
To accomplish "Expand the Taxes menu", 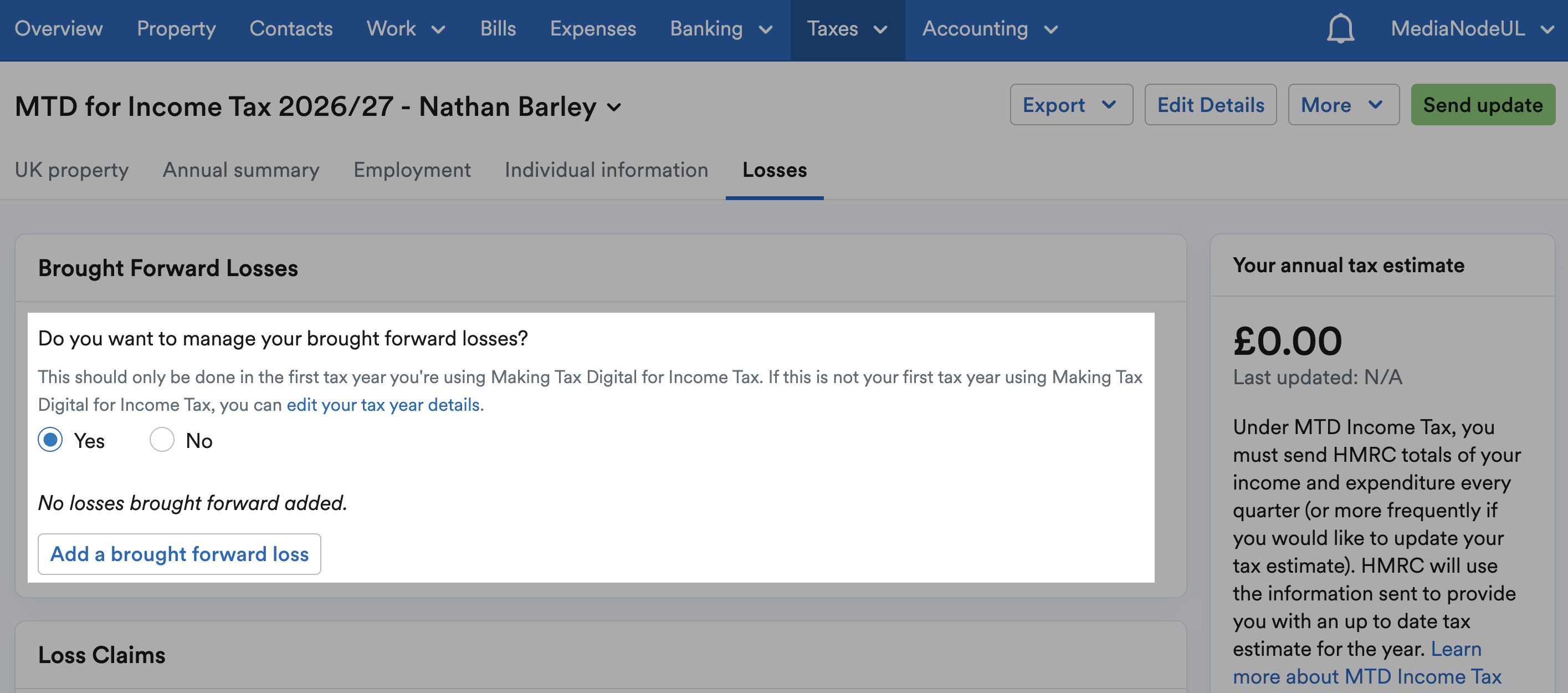I will click(847, 29).
